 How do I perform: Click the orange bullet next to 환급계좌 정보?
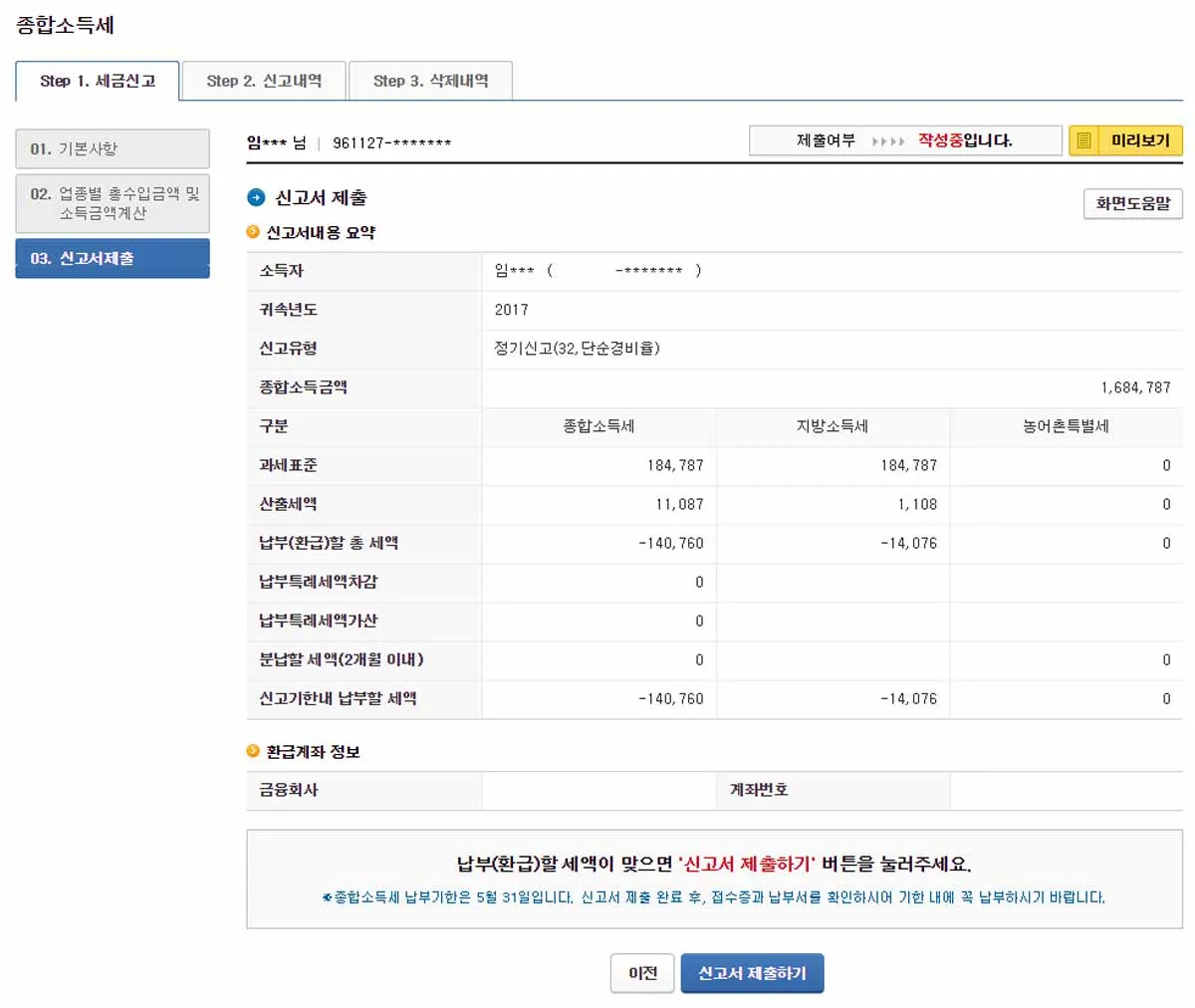tap(253, 751)
